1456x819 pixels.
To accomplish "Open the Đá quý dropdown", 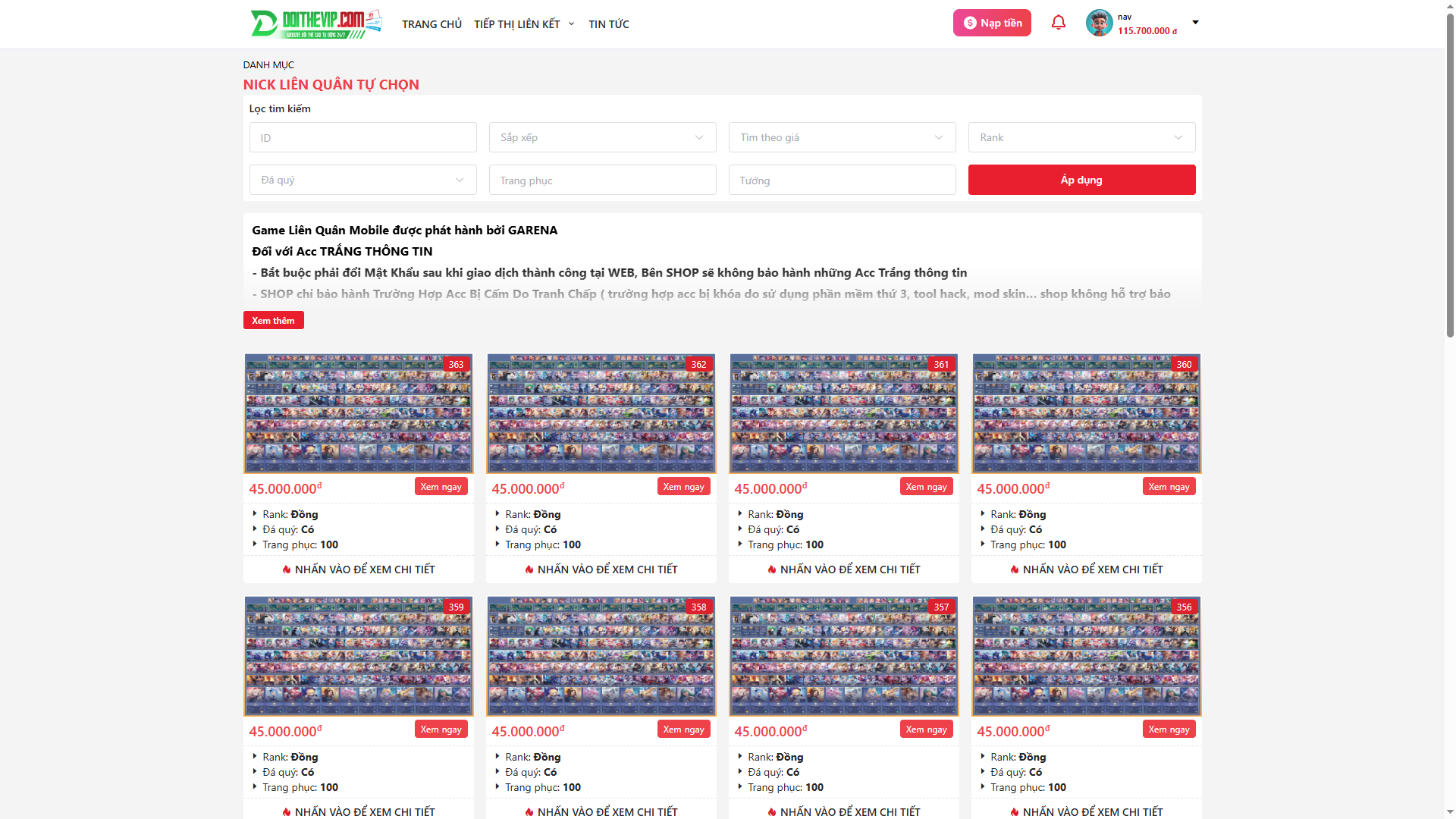I will coord(363,180).
